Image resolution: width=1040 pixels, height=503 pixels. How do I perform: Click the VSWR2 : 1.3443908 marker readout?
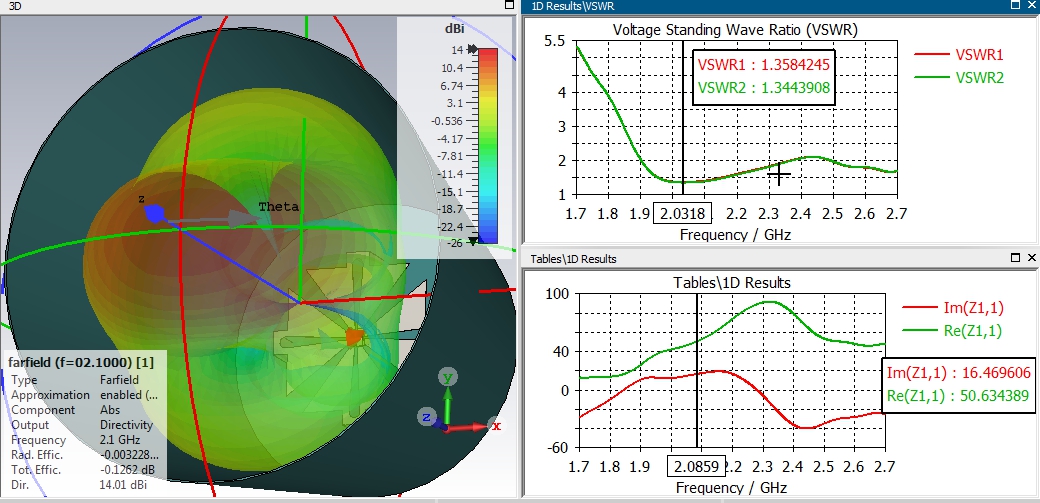(763, 88)
